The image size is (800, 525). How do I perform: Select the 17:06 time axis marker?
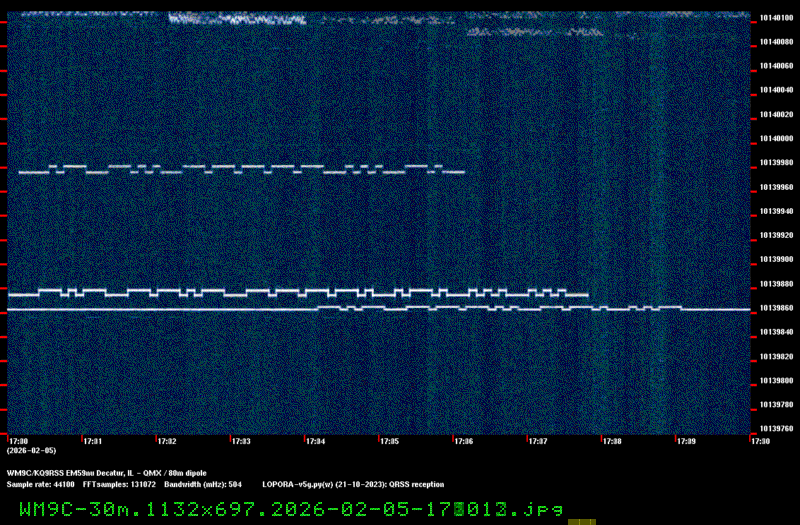click(x=464, y=441)
